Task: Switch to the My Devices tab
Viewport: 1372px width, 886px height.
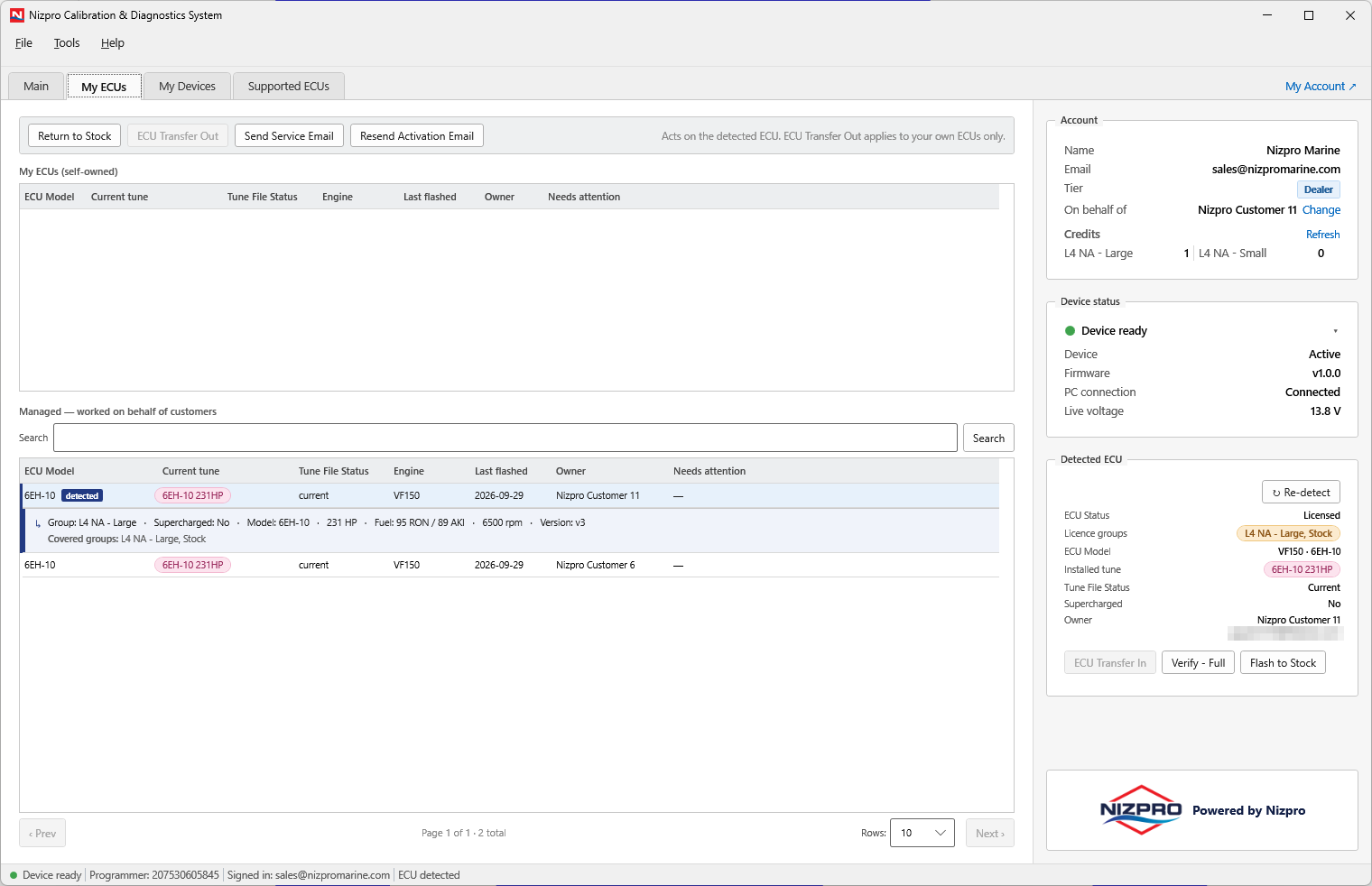Action: tap(187, 87)
